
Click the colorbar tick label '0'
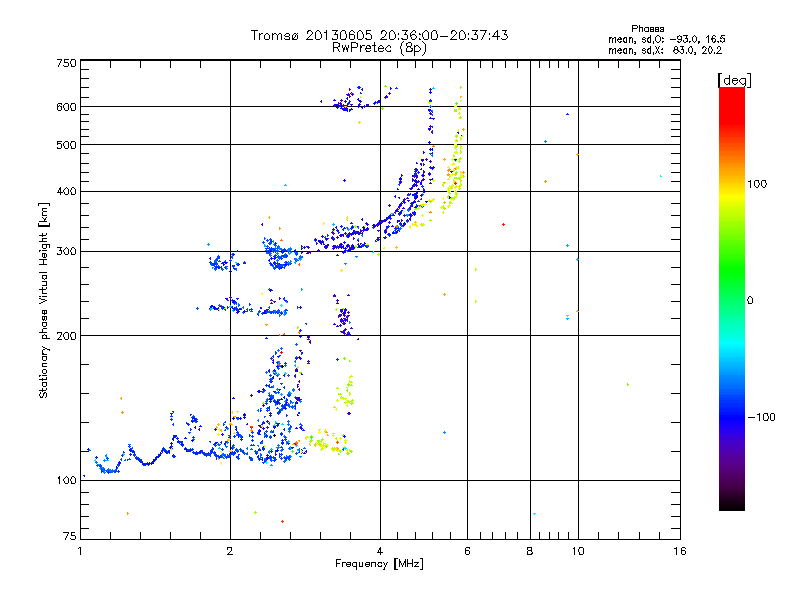tap(750, 301)
